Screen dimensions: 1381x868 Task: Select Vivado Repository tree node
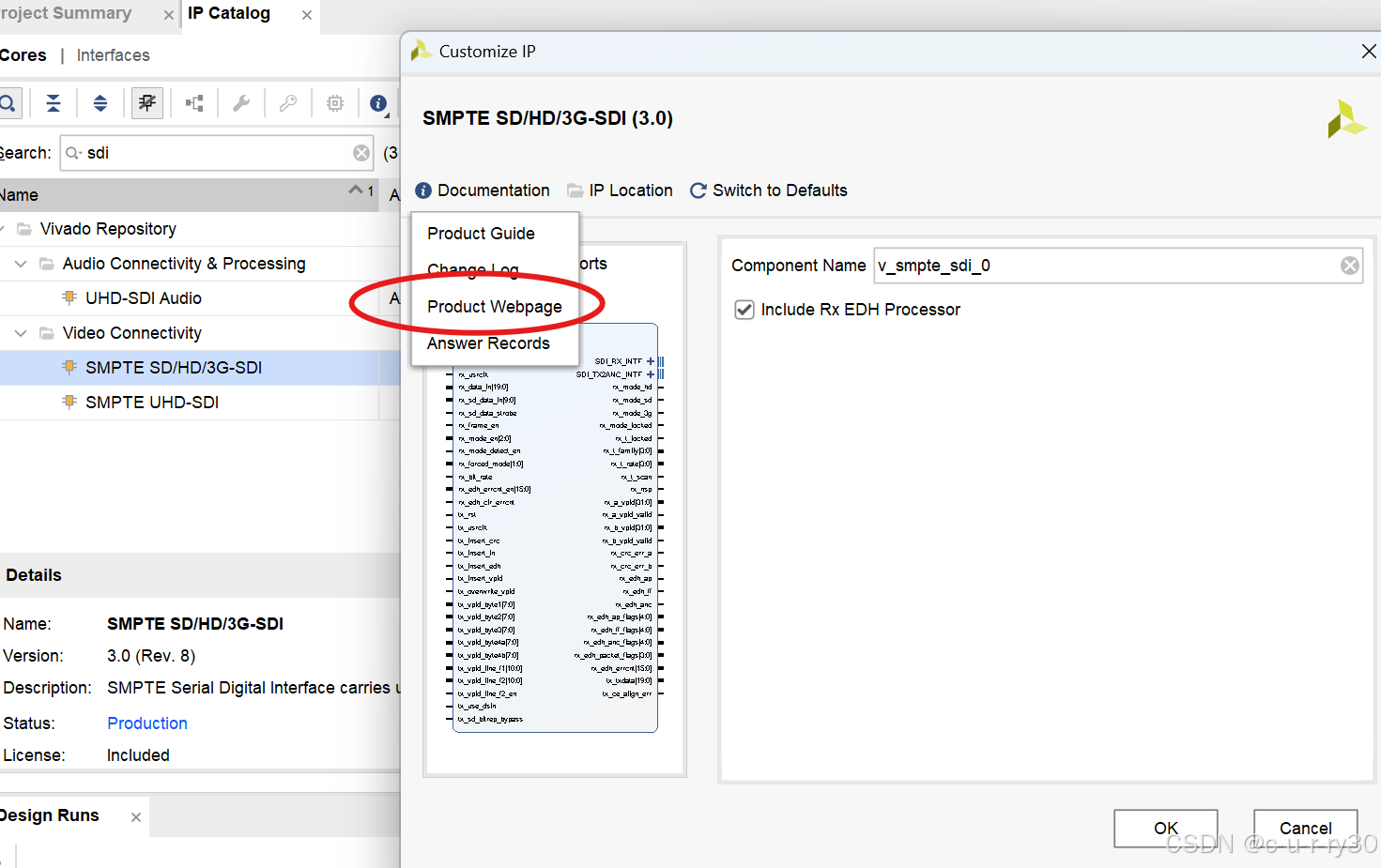point(108,229)
